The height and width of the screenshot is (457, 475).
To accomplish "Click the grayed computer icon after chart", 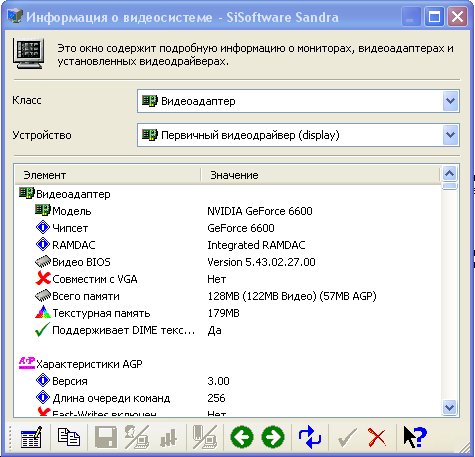I will tap(205, 437).
